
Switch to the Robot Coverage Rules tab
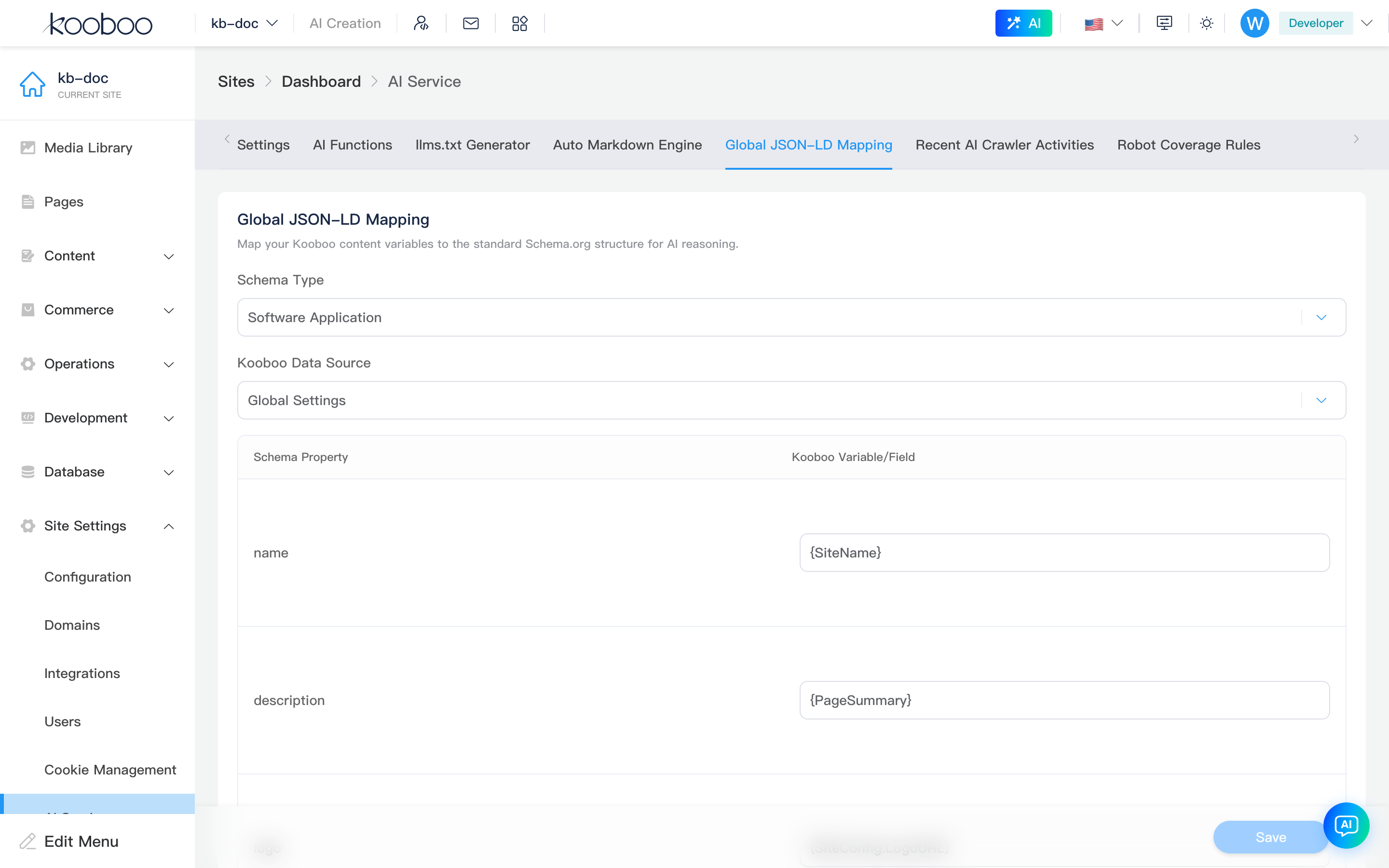(x=1189, y=145)
